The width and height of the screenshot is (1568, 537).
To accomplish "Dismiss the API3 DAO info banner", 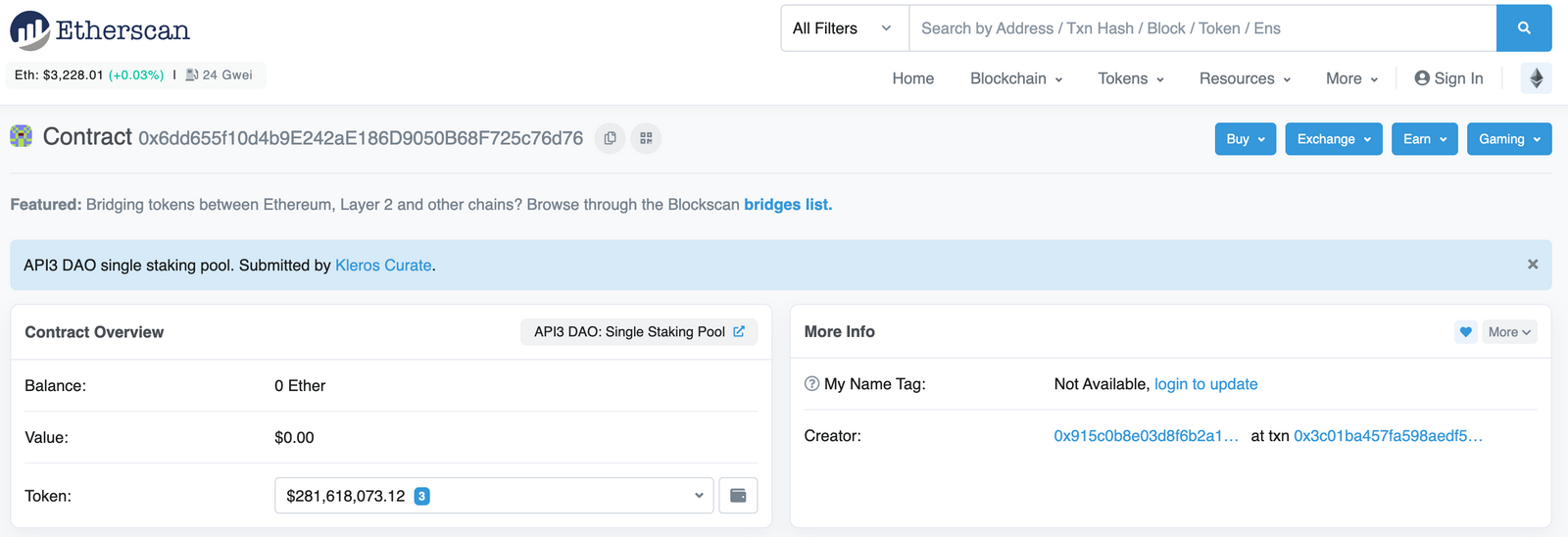I will coord(1533,265).
